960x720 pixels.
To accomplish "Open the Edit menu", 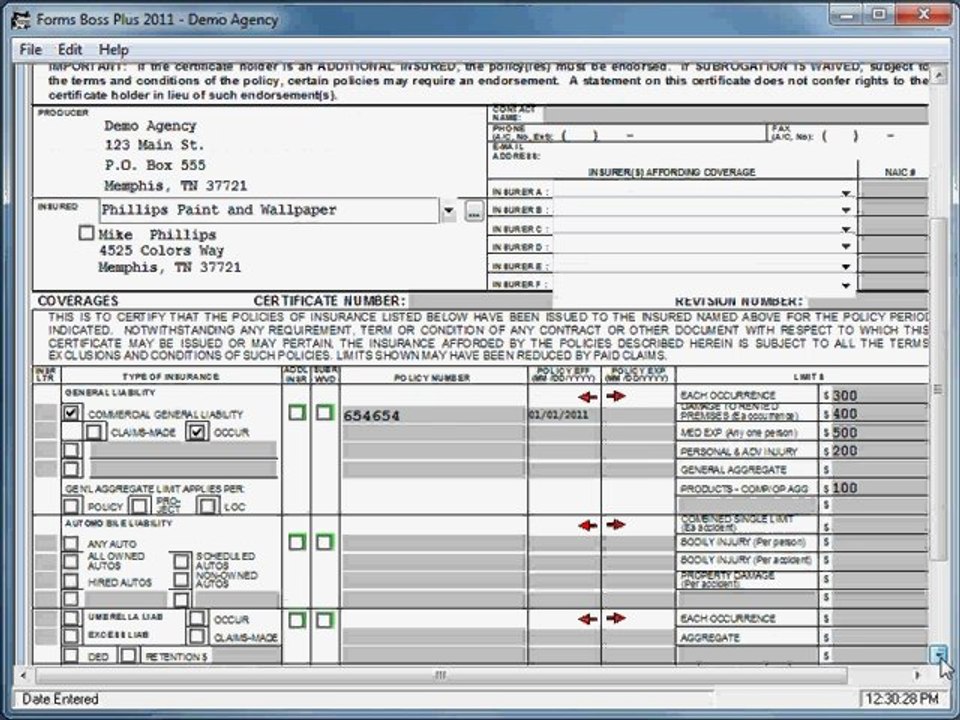I will (x=70, y=50).
